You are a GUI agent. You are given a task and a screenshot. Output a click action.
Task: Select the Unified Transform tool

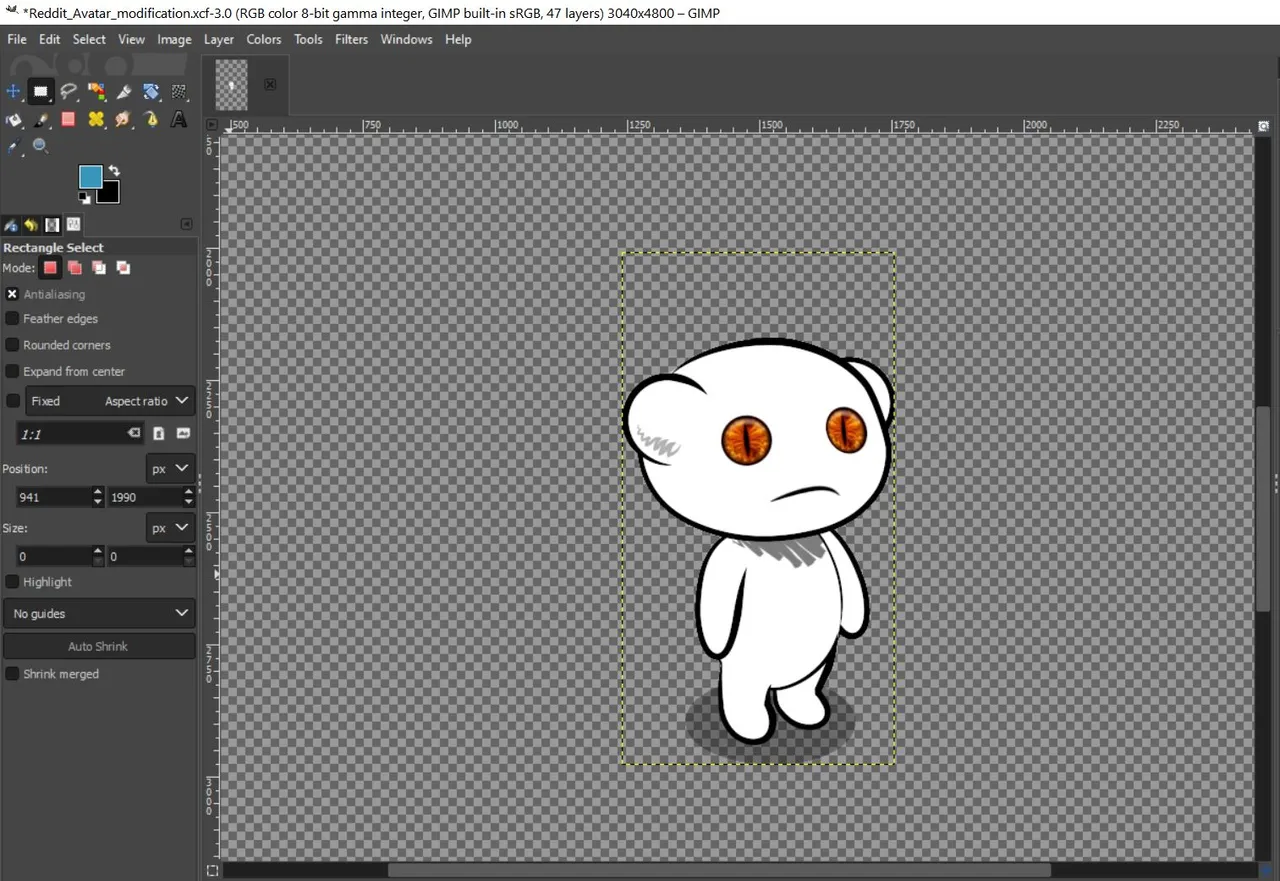pyautogui.click(x=151, y=92)
